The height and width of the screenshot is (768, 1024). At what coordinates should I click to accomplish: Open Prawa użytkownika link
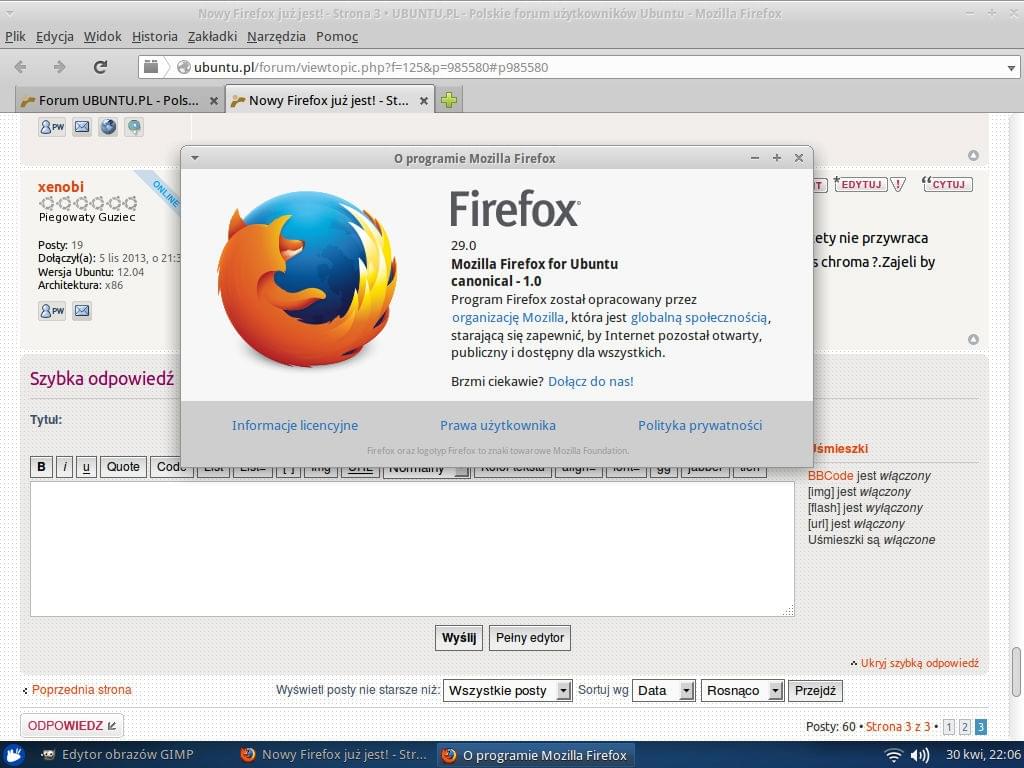pos(498,425)
